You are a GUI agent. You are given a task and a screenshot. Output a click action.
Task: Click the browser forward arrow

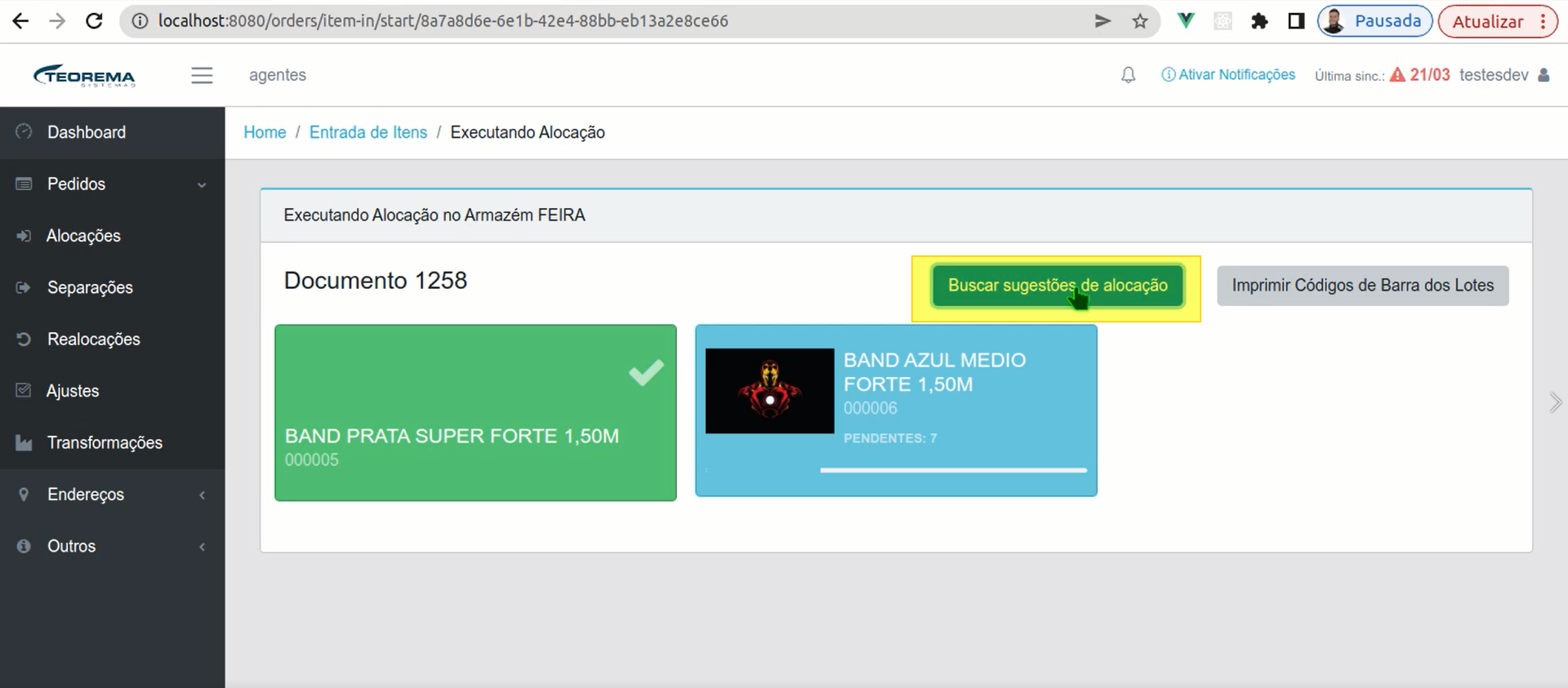(x=57, y=21)
